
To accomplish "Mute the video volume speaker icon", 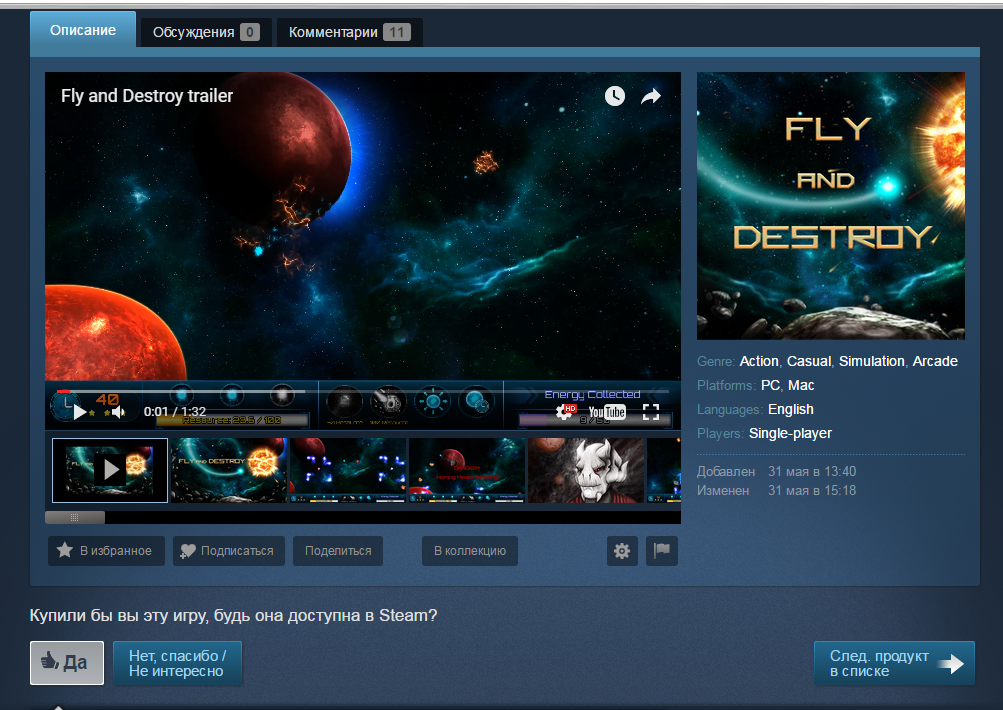I will (x=118, y=412).
